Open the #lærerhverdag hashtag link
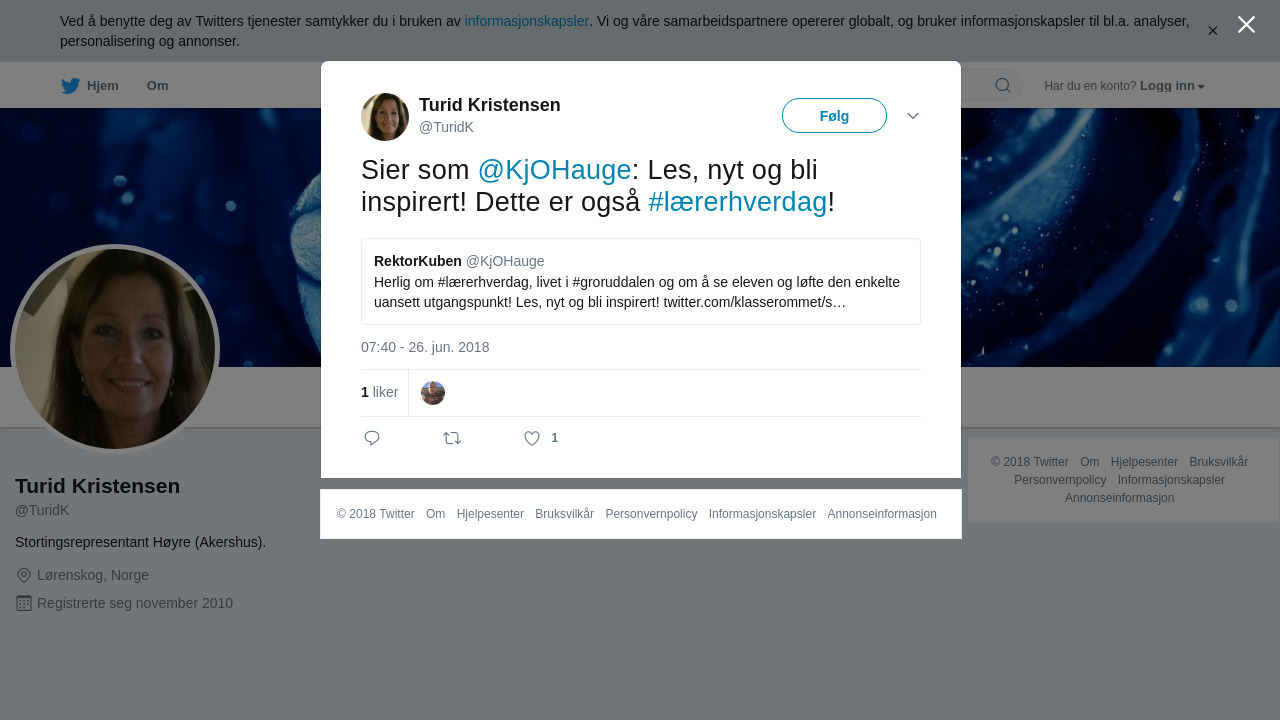Screen dimensions: 1280x720 737,202
